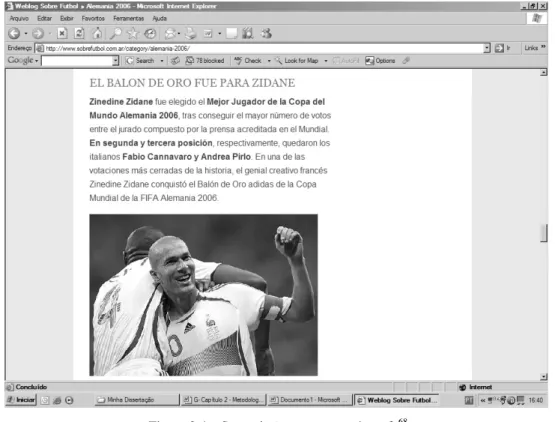
Task: Expand the address bar URL dropdown
Action: coord(487,48)
